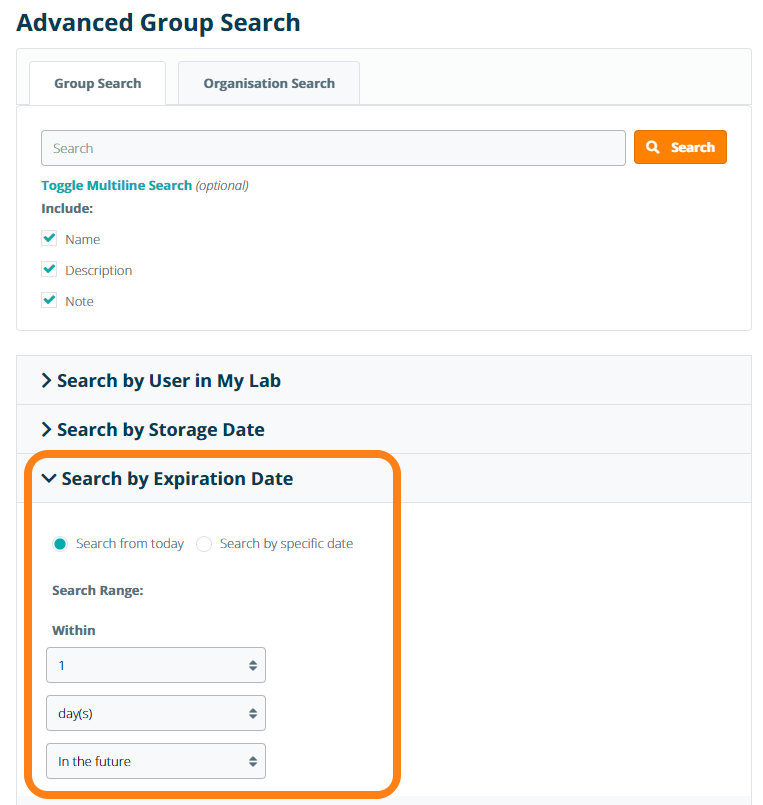The width and height of the screenshot is (763, 805).
Task: Open the day(s) unit dropdown
Action: pos(156,713)
